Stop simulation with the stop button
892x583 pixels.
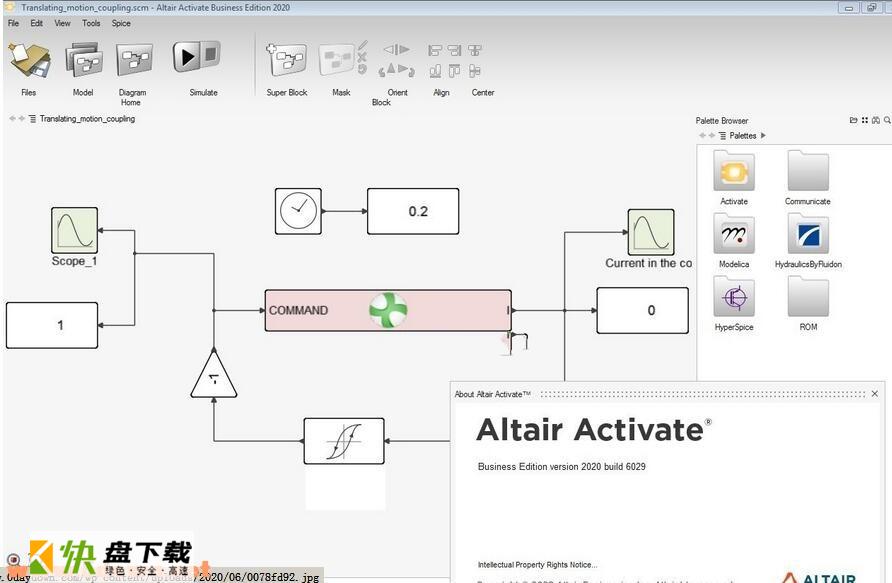210,55
